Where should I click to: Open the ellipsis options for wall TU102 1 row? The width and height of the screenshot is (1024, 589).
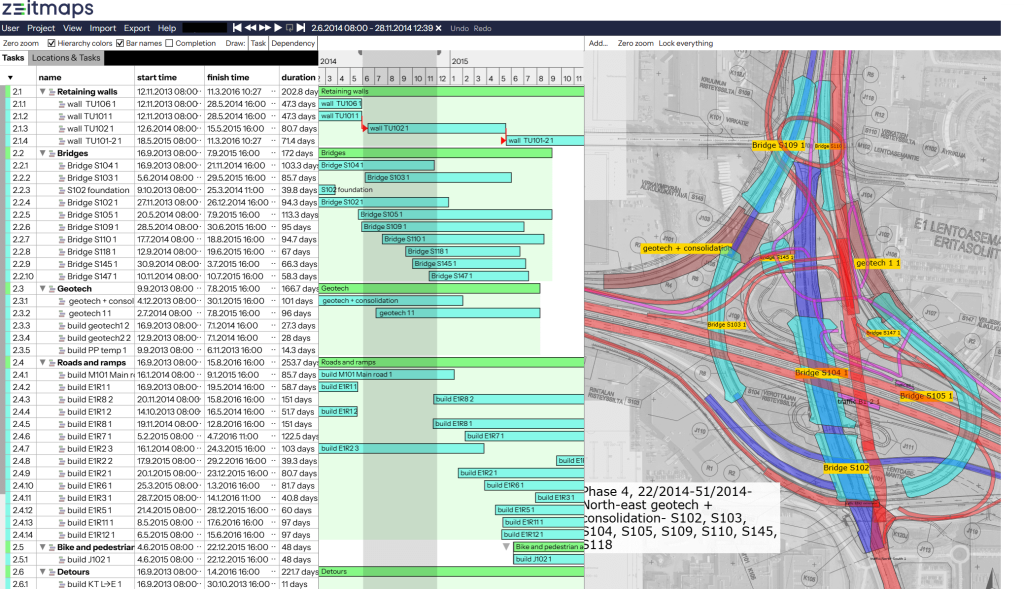(x=274, y=129)
